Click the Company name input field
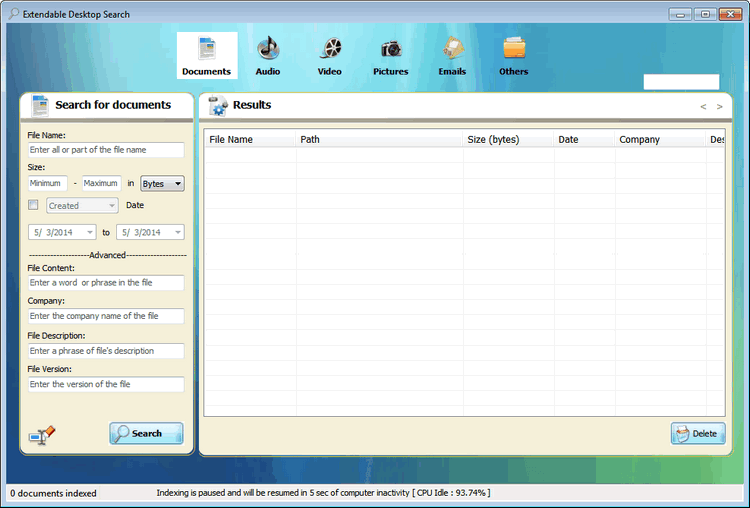Screen dimensions: 750x508 [x=106, y=316]
